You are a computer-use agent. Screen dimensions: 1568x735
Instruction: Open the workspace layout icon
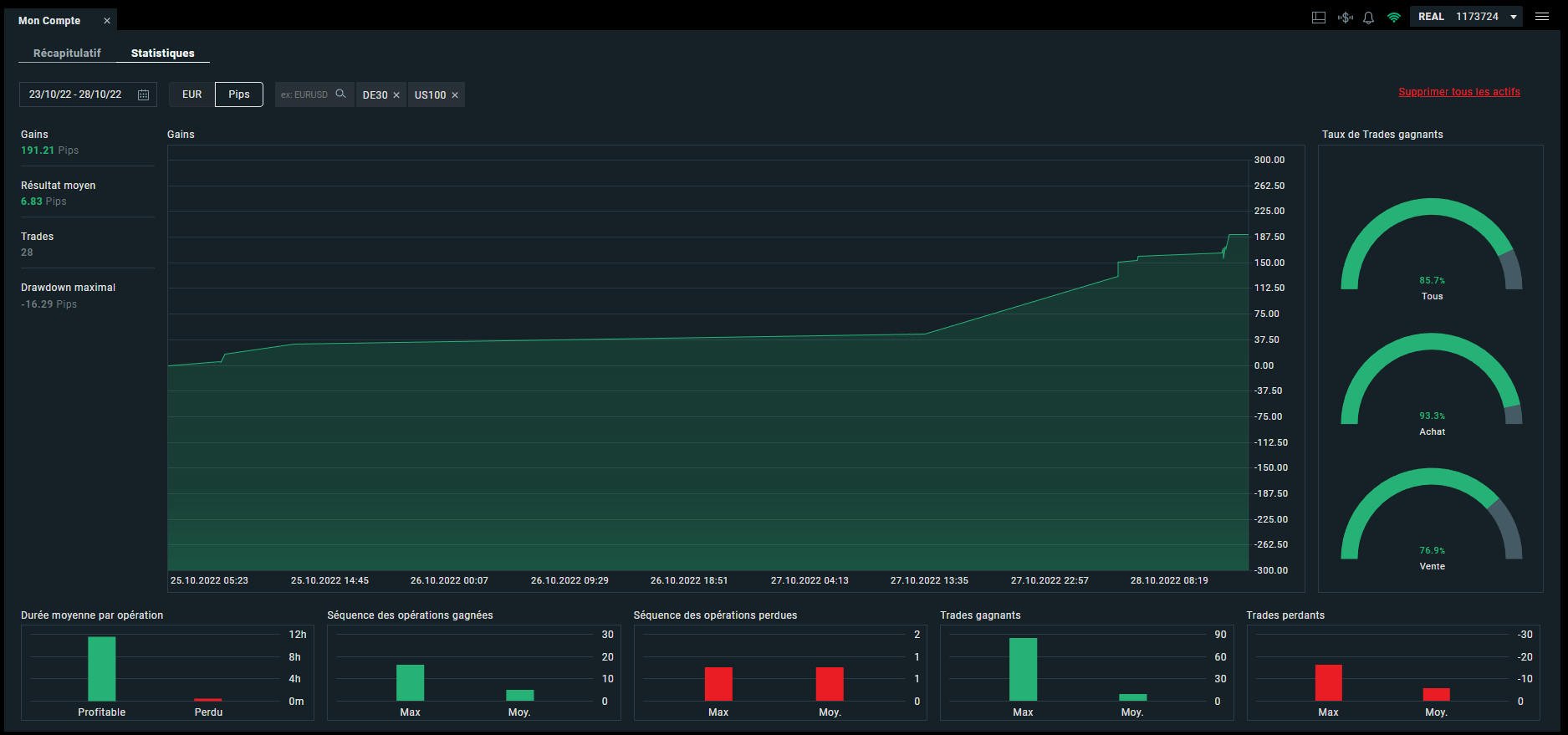1319,17
